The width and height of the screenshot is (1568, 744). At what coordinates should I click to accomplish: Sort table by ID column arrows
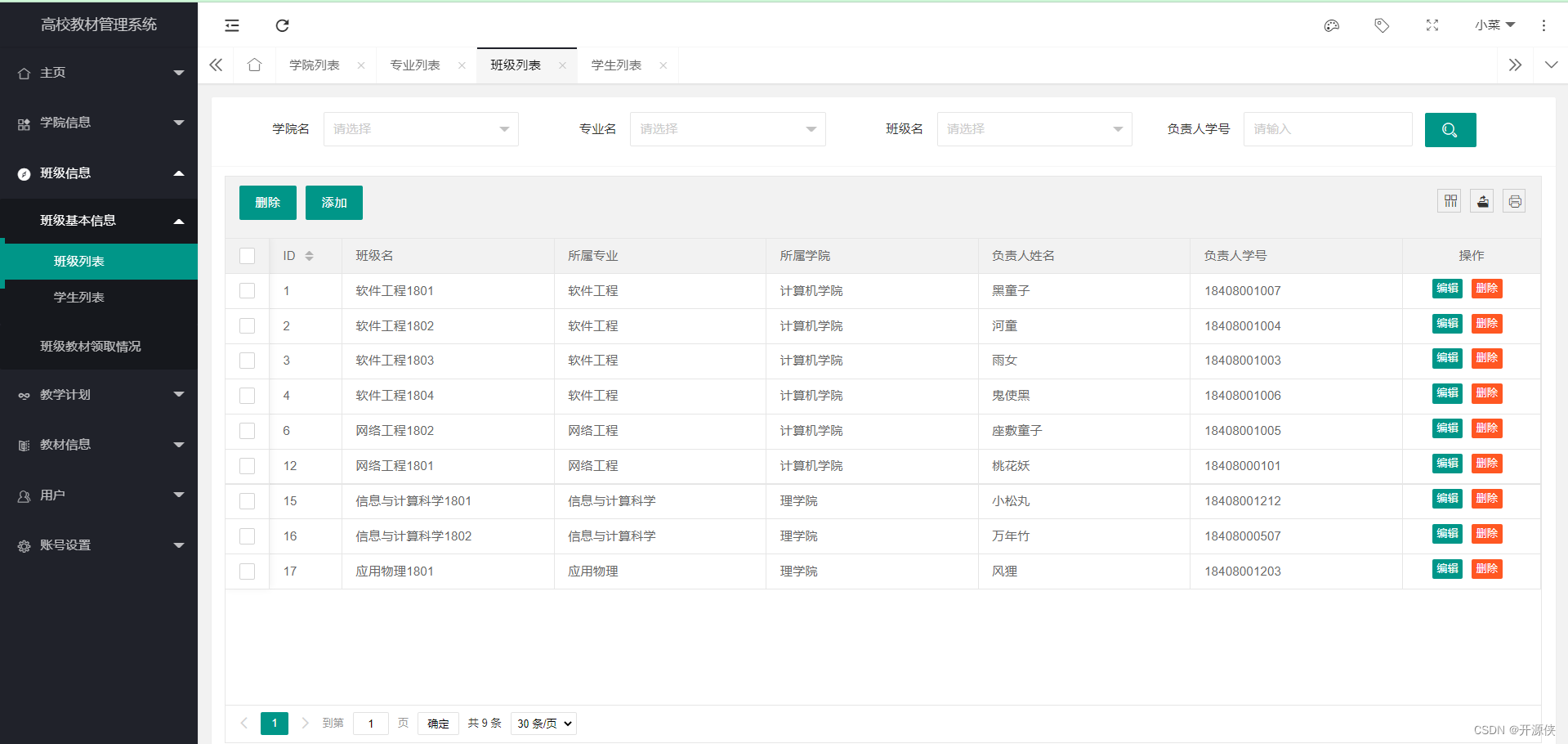309,256
